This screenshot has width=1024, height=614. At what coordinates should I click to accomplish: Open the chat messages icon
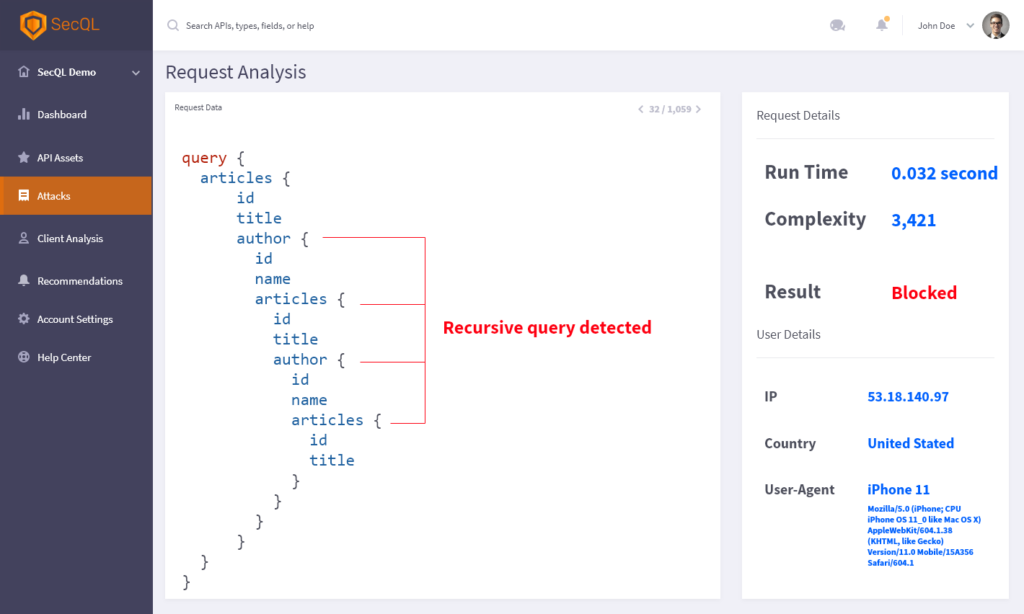pos(837,25)
